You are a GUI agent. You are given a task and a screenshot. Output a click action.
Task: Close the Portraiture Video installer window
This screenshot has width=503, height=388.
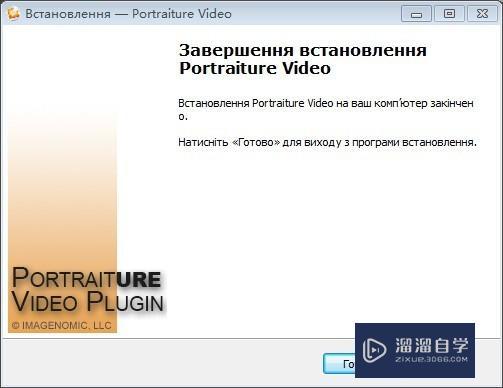(x=482, y=14)
